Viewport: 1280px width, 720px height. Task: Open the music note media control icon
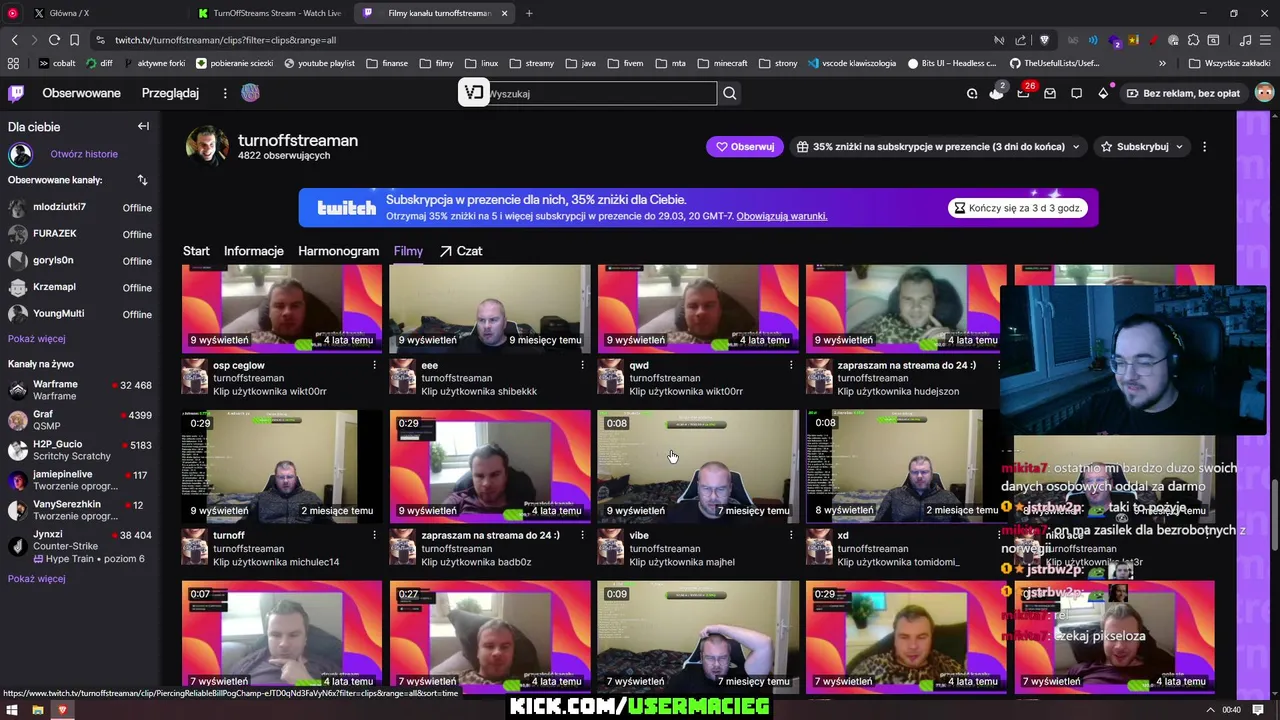click(1245, 40)
